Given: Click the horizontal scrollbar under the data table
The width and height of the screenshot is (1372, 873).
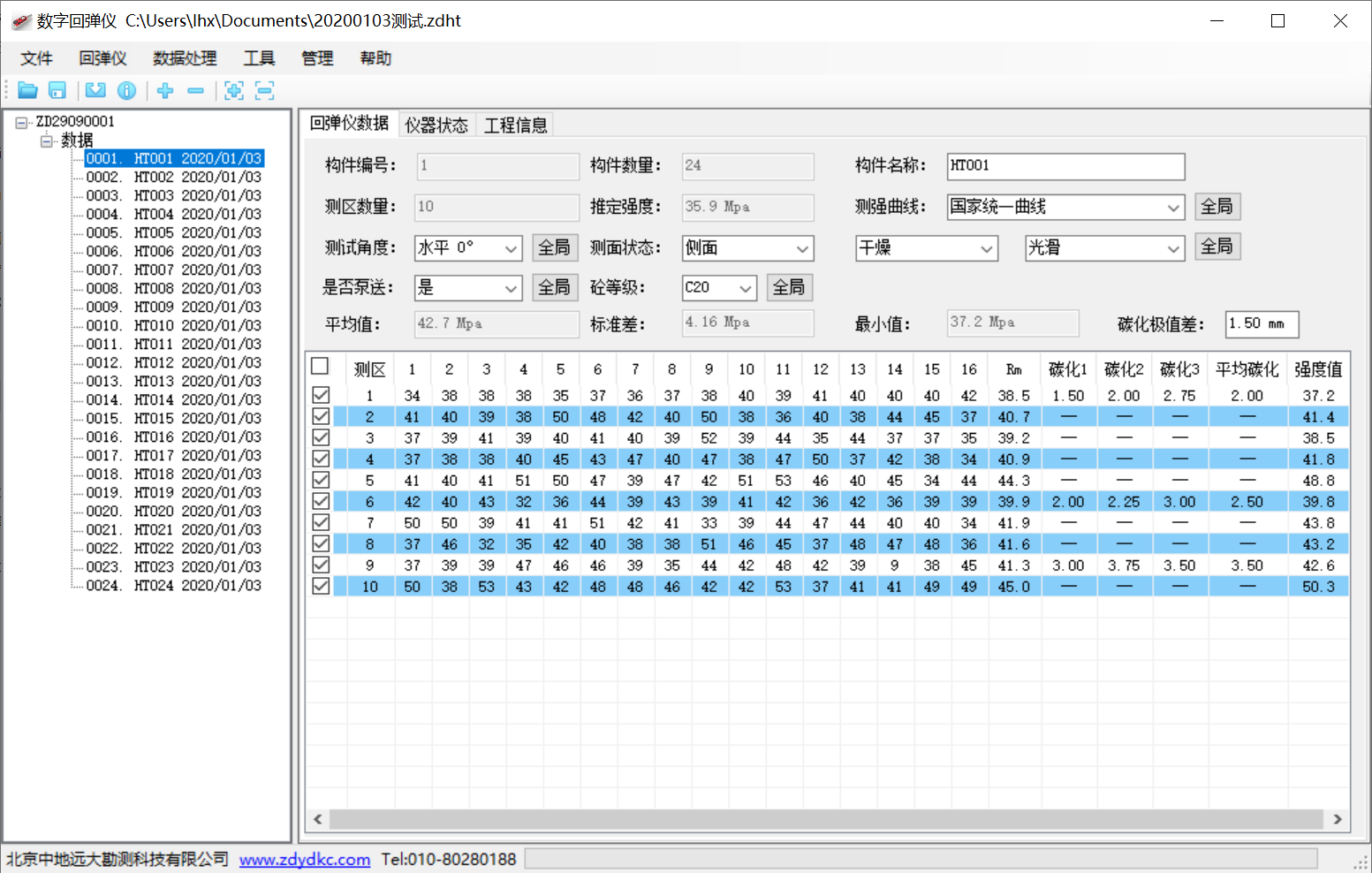Looking at the screenshot, I should click(x=826, y=819).
